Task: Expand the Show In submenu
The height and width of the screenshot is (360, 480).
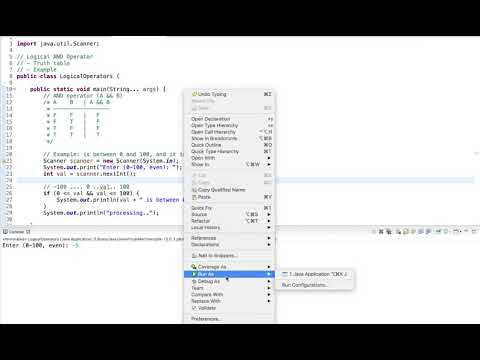Action: tap(230, 164)
